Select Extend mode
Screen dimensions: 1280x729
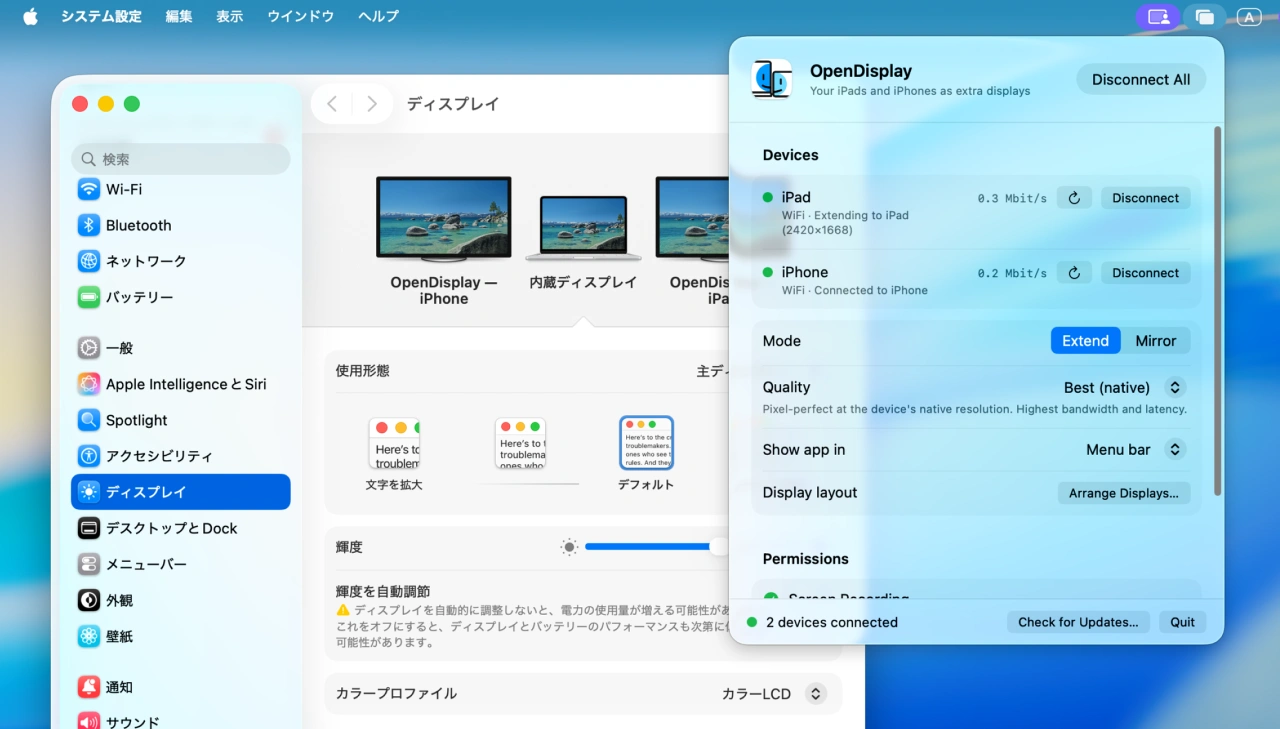1085,341
